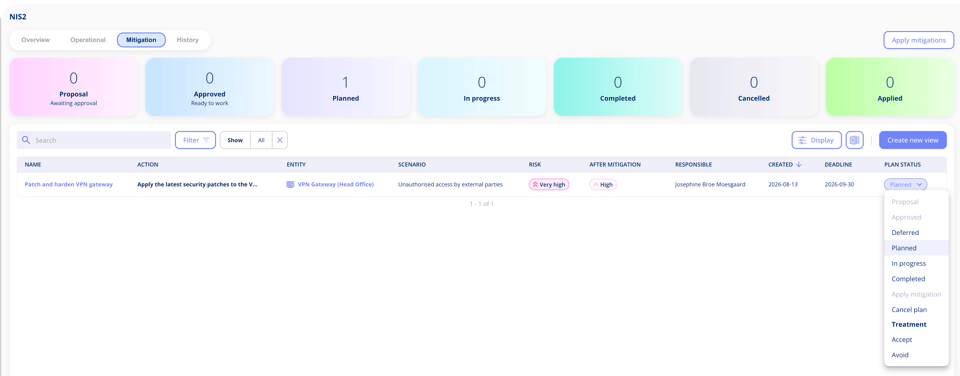The height and width of the screenshot is (376, 960).
Task: Select the Mitigation tab
Action: [141, 40]
